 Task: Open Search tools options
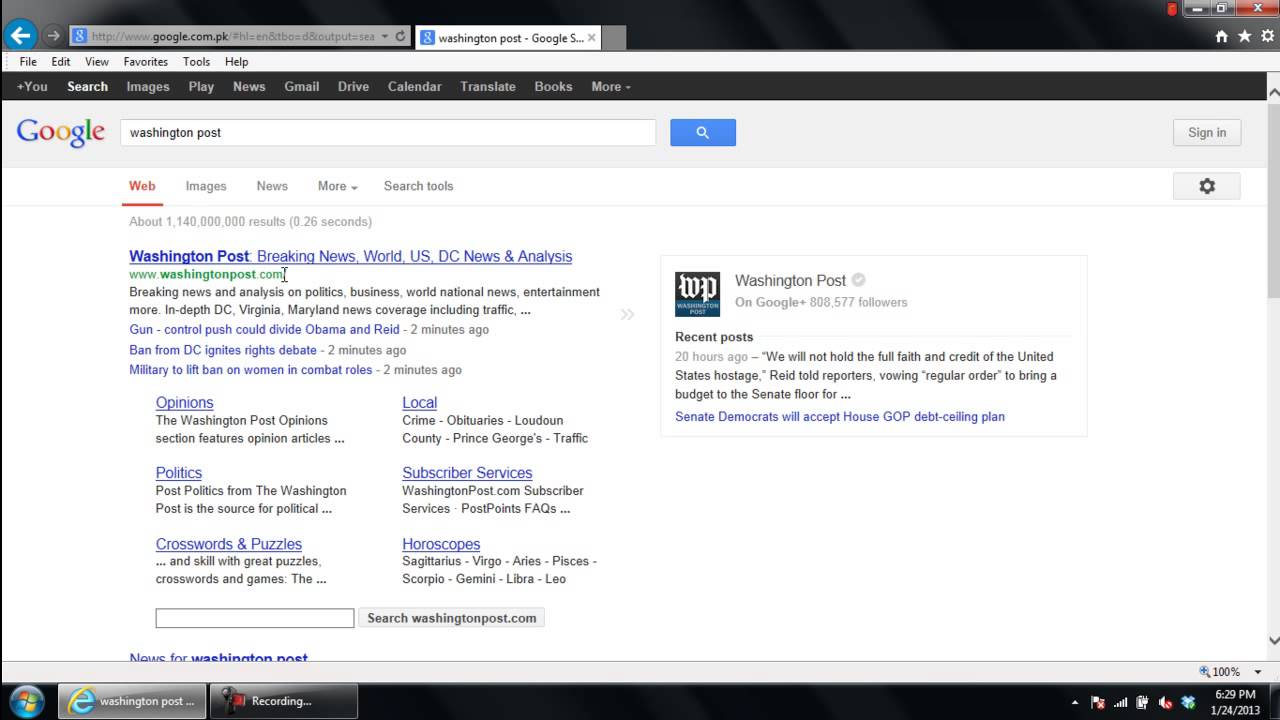[418, 186]
